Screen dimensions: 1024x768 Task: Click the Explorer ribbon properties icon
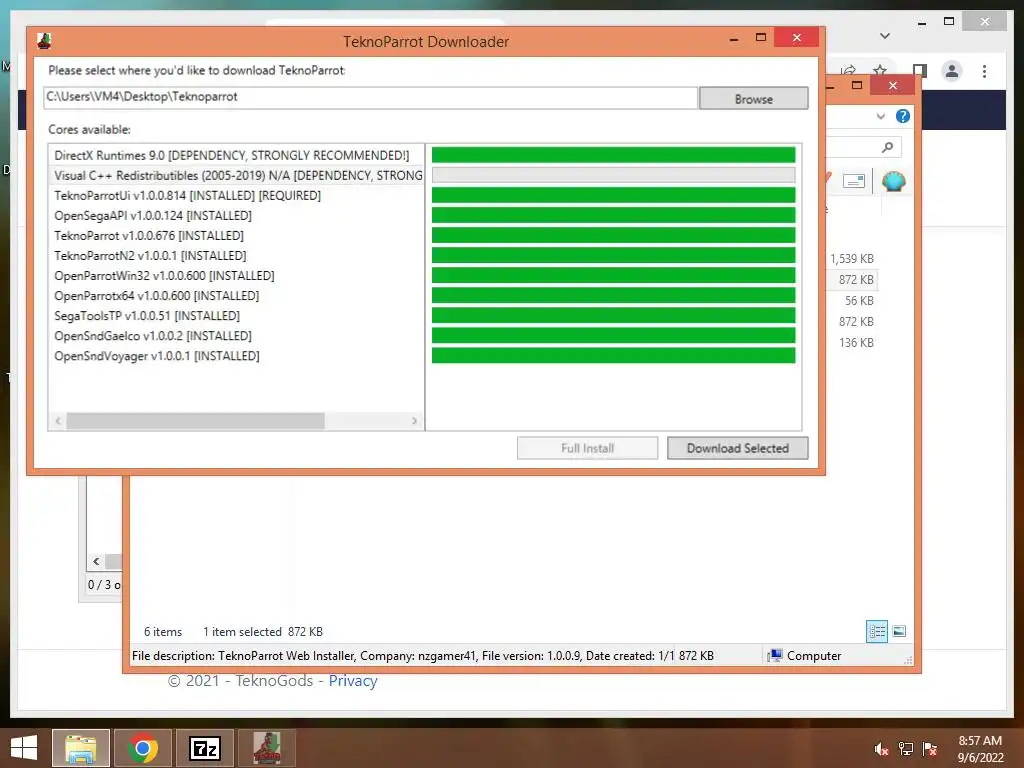click(x=854, y=181)
